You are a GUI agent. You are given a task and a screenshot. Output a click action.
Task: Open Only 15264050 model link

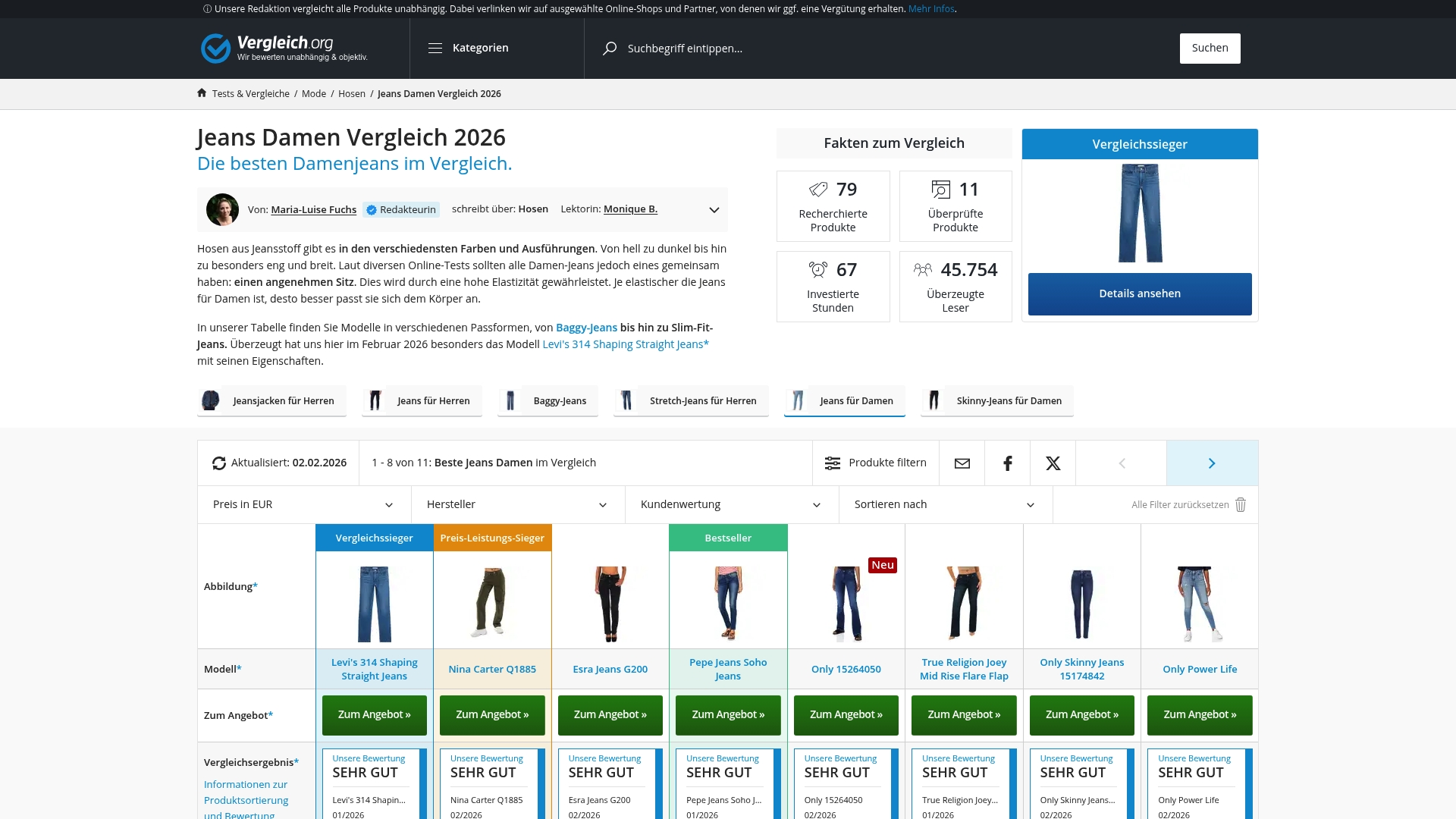tap(846, 669)
